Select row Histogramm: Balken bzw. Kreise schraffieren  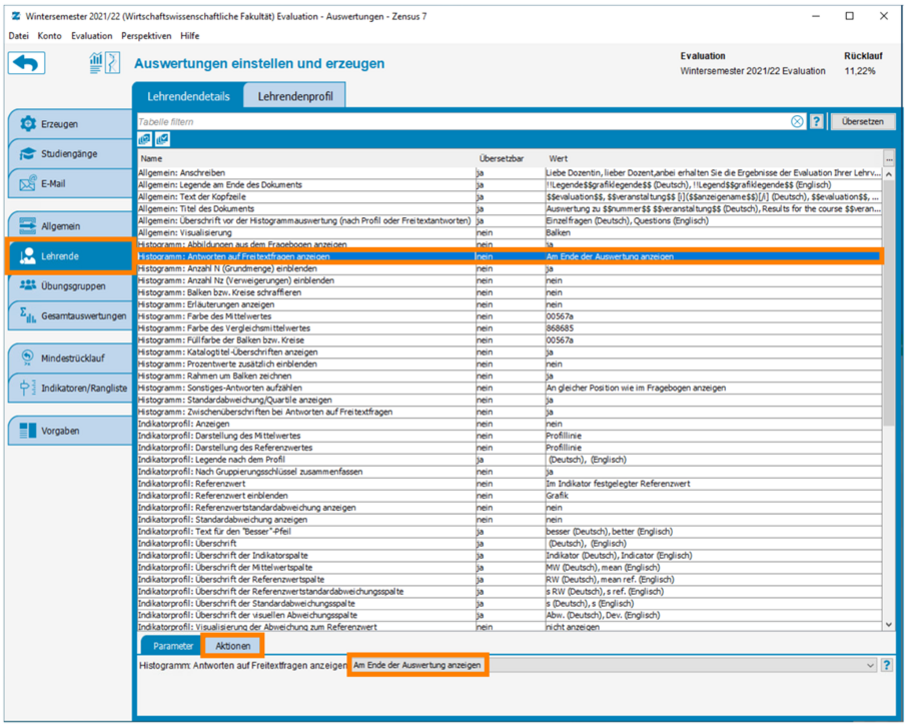point(510,293)
